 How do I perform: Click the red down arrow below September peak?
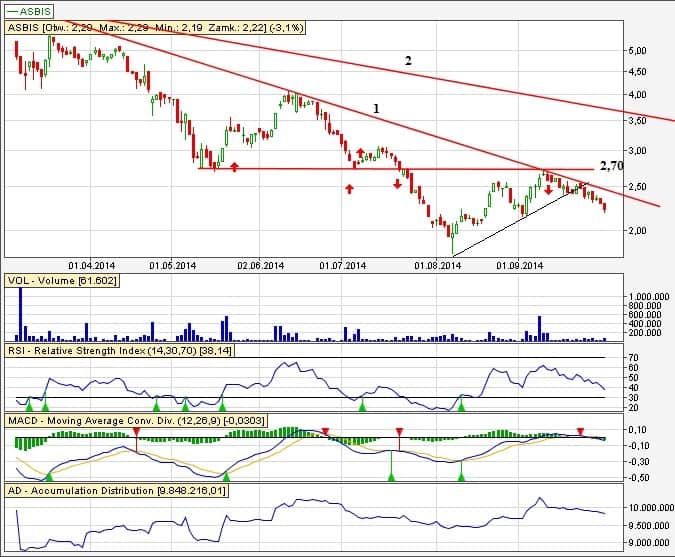(x=548, y=189)
